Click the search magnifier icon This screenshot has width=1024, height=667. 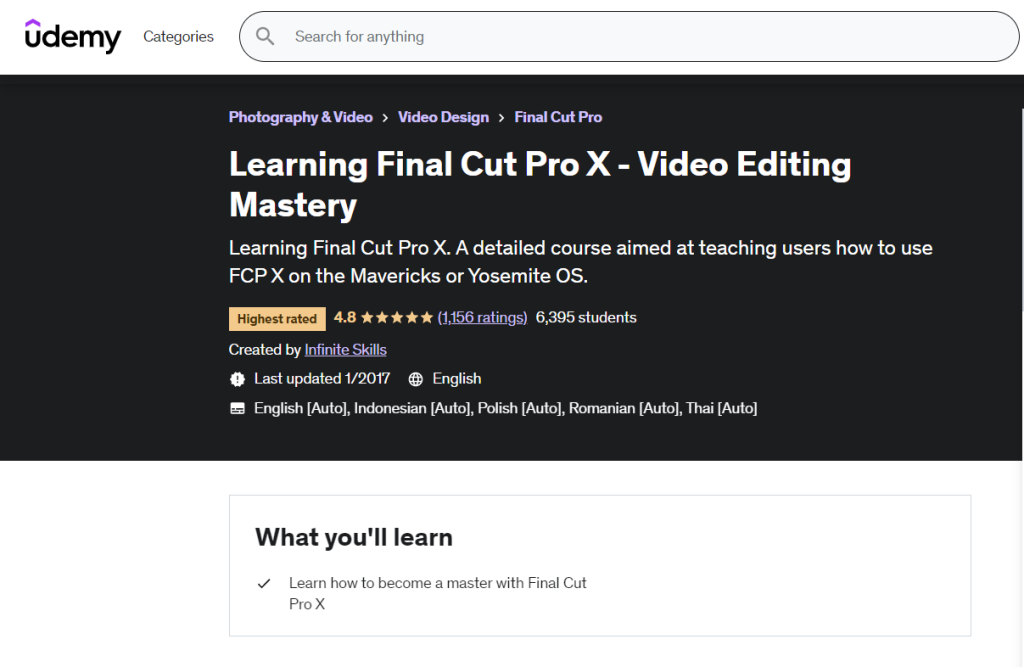coord(264,36)
